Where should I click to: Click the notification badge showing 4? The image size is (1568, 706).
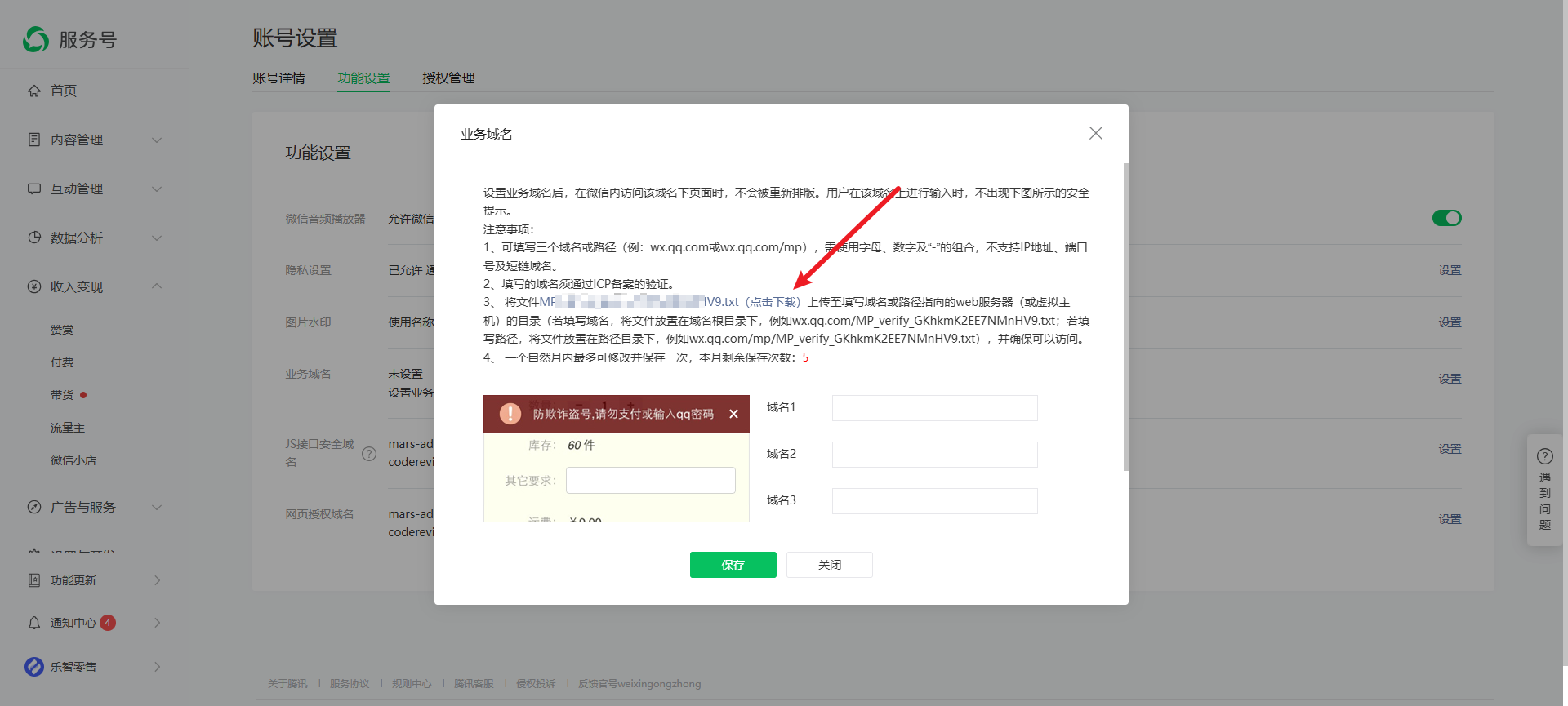point(108,623)
